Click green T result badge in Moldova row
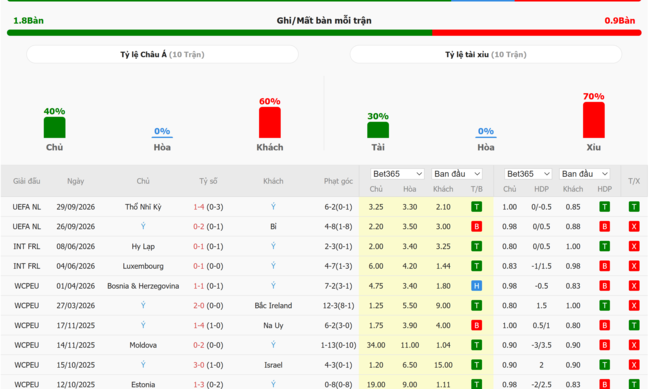Viewport: 650px width, 389px height. pos(477,345)
